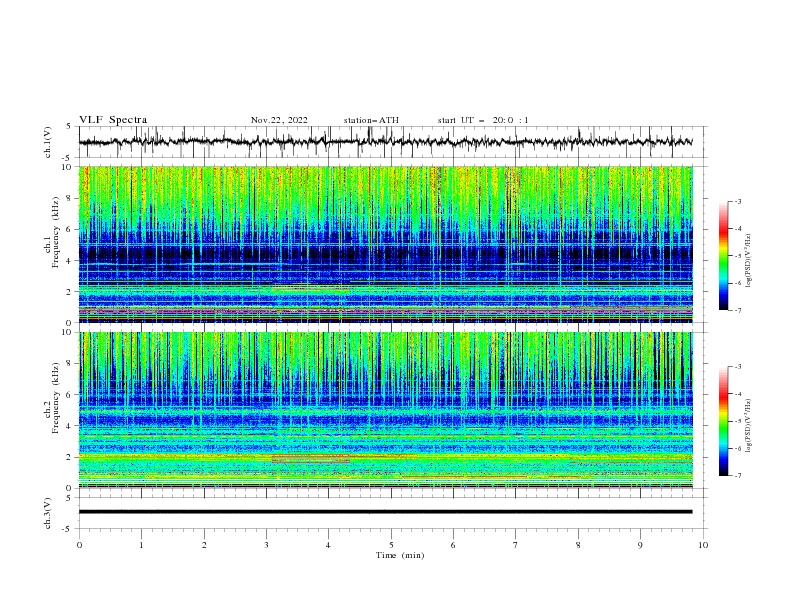Viewport: 792px width, 612px height.
Task: Click ch.1 color scale log(PSD) label
Action: [x=749, y=260]
